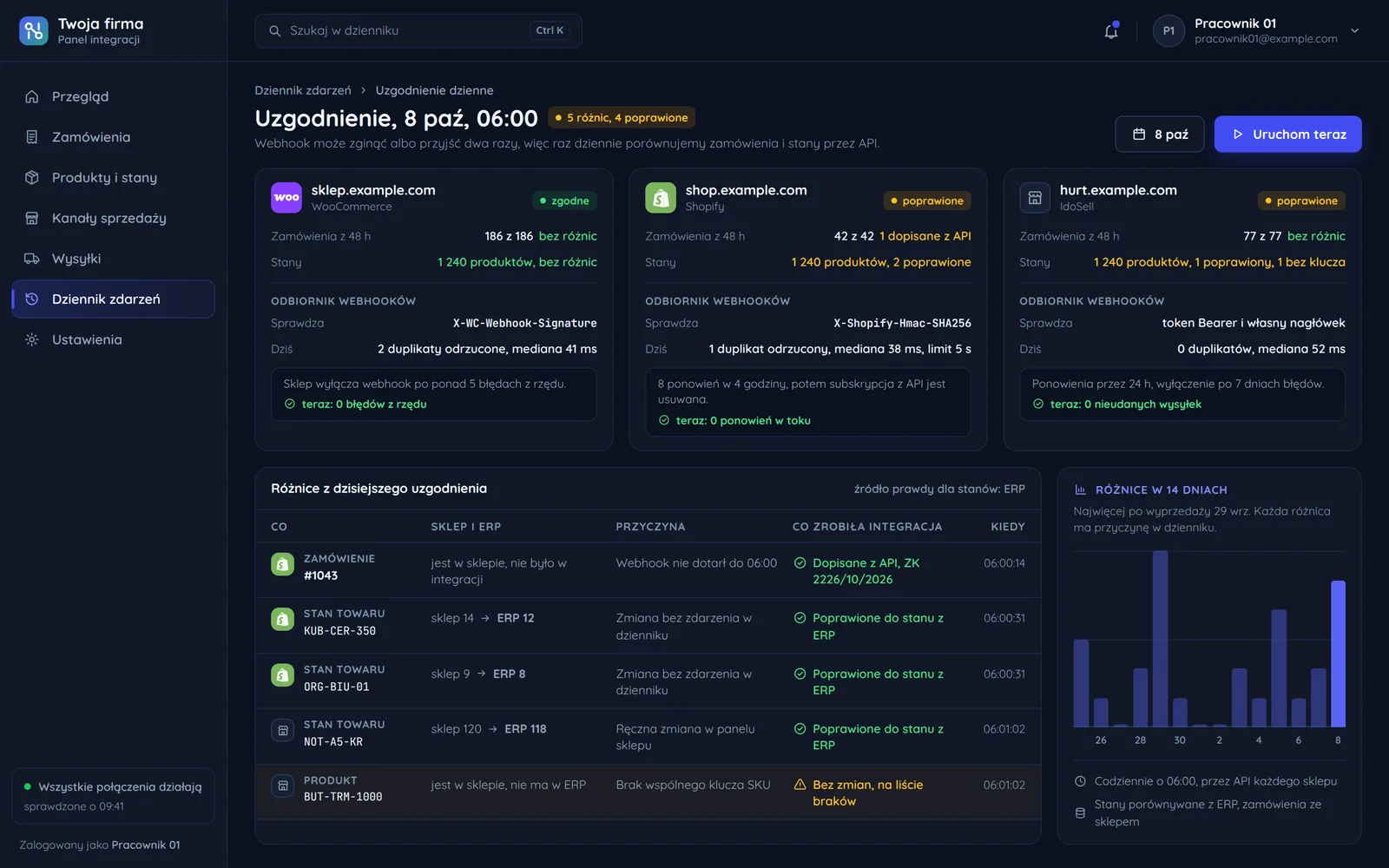Open Produkty i stany section
The width and height of the screenshot is (1389, 868).
(113, 177)
